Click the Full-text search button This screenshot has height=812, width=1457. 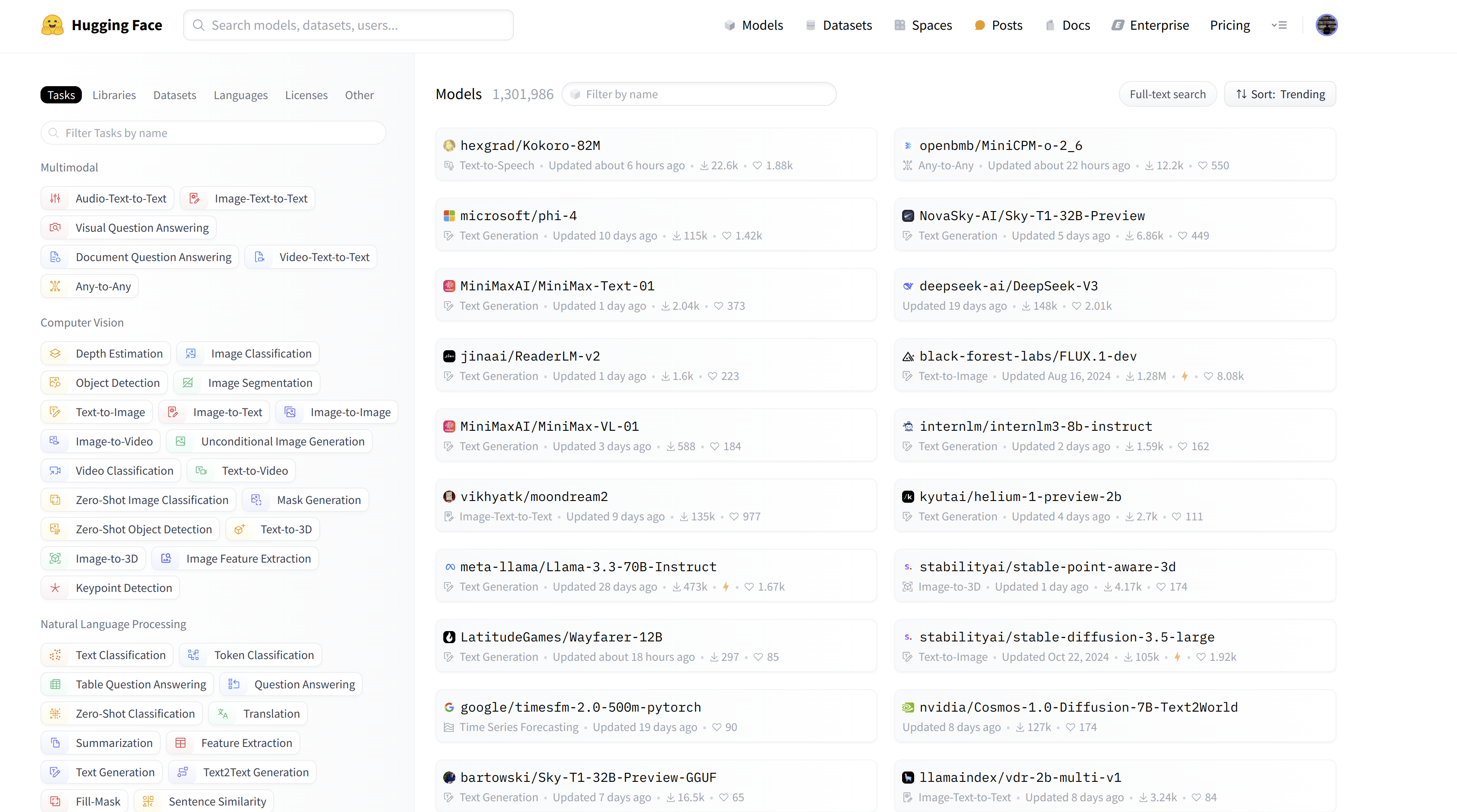tap(1167, 94)
